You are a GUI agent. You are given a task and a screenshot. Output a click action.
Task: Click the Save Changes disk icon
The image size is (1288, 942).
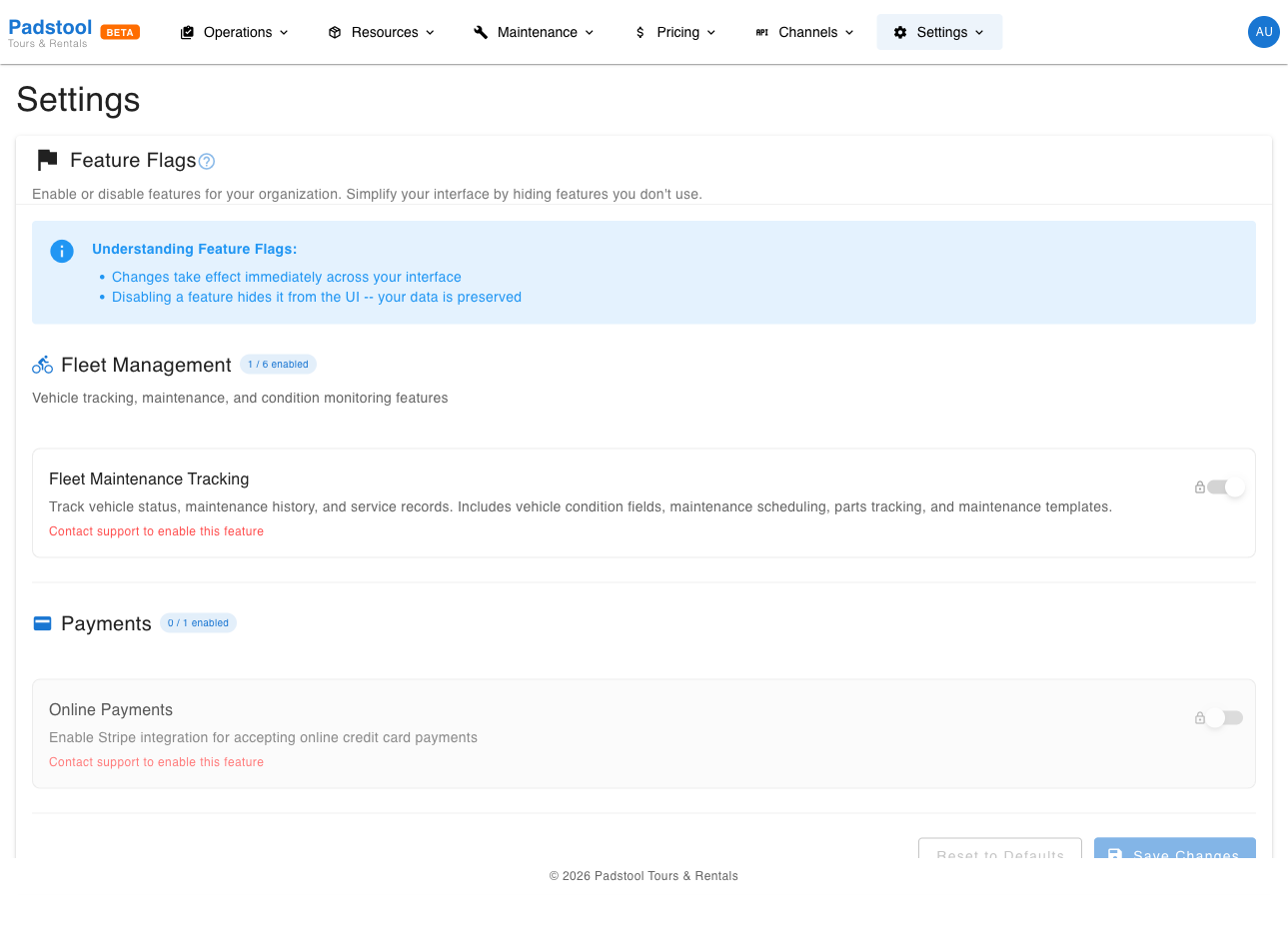1115,854
